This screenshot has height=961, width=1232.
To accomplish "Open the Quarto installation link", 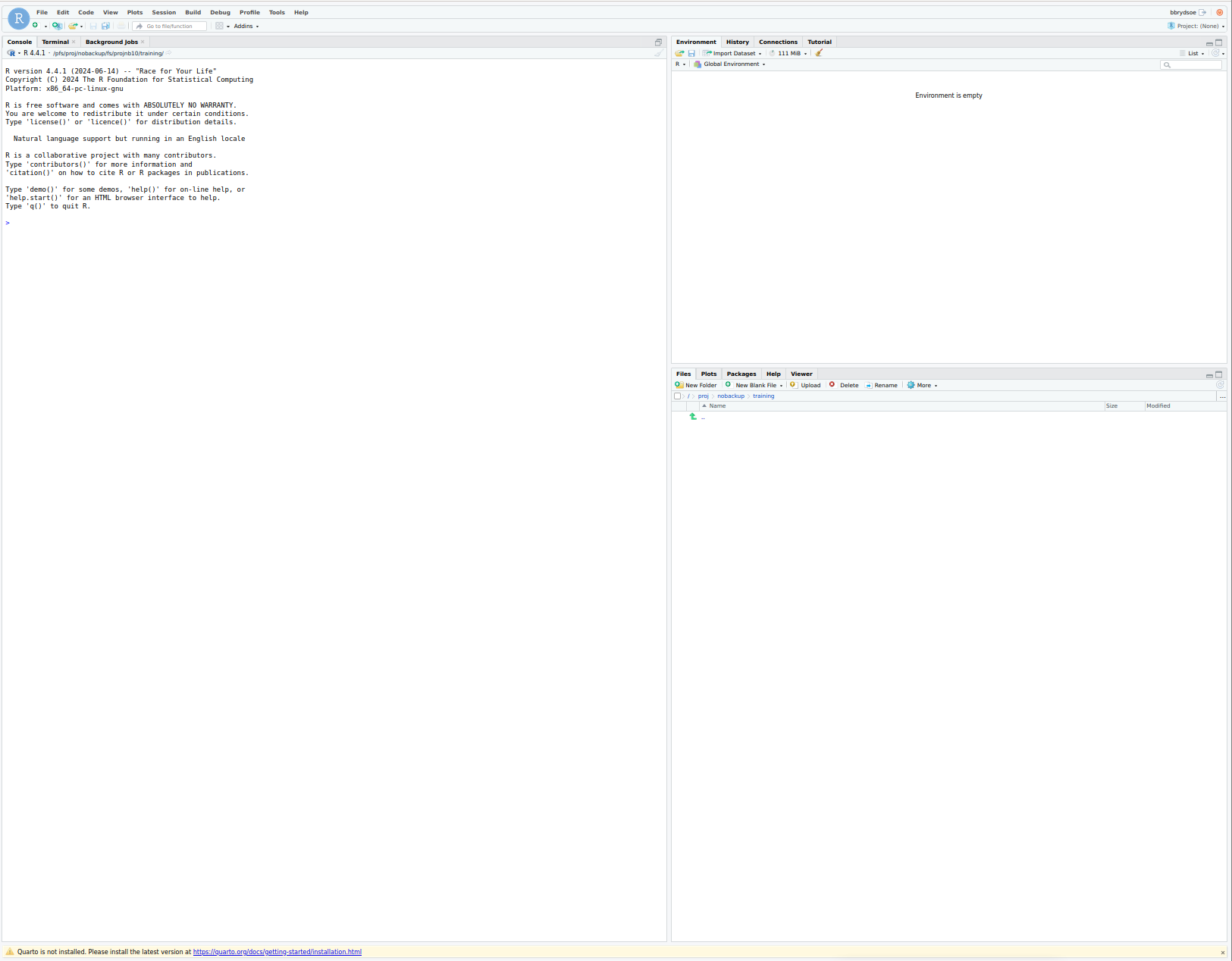I will (277, 952).
